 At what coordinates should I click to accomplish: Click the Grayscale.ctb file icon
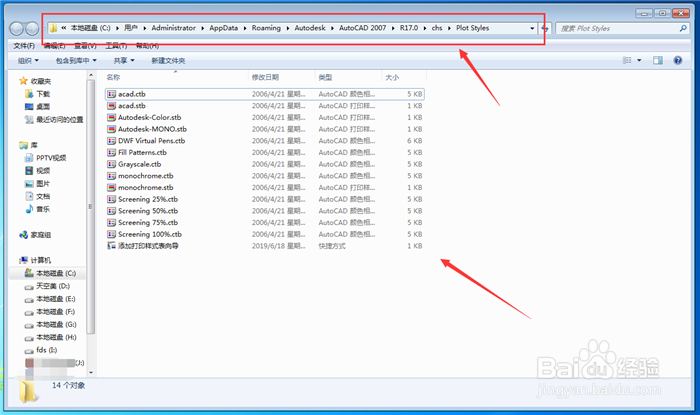(x=112, y=164)
